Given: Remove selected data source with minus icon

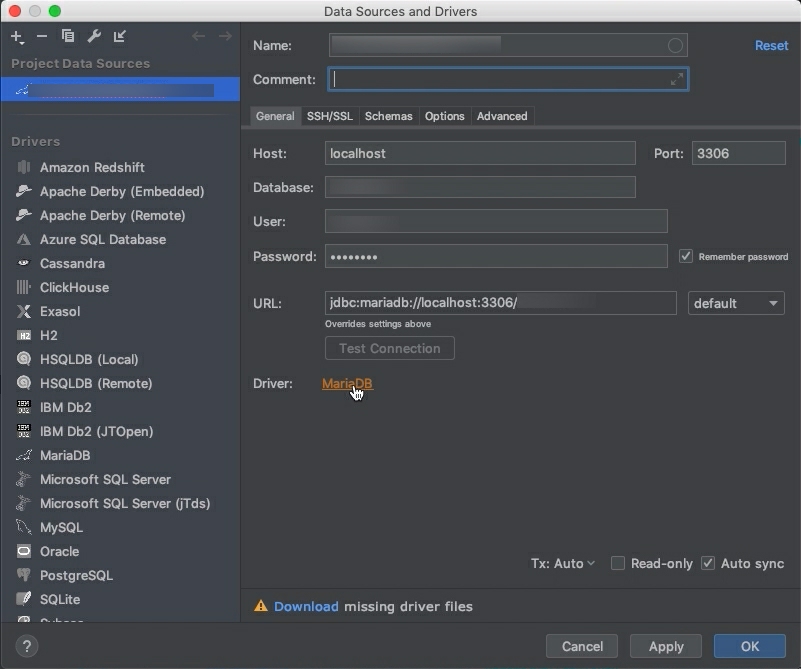Looking at the screenshot, I should (x=42, y=36).
